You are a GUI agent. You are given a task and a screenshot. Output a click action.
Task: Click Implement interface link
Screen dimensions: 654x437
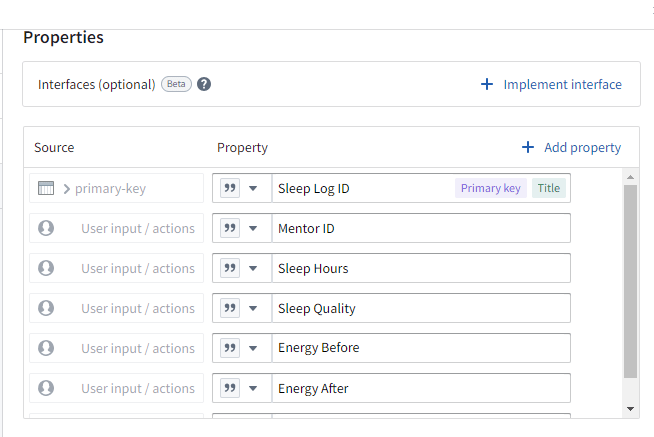click(562, 84)
